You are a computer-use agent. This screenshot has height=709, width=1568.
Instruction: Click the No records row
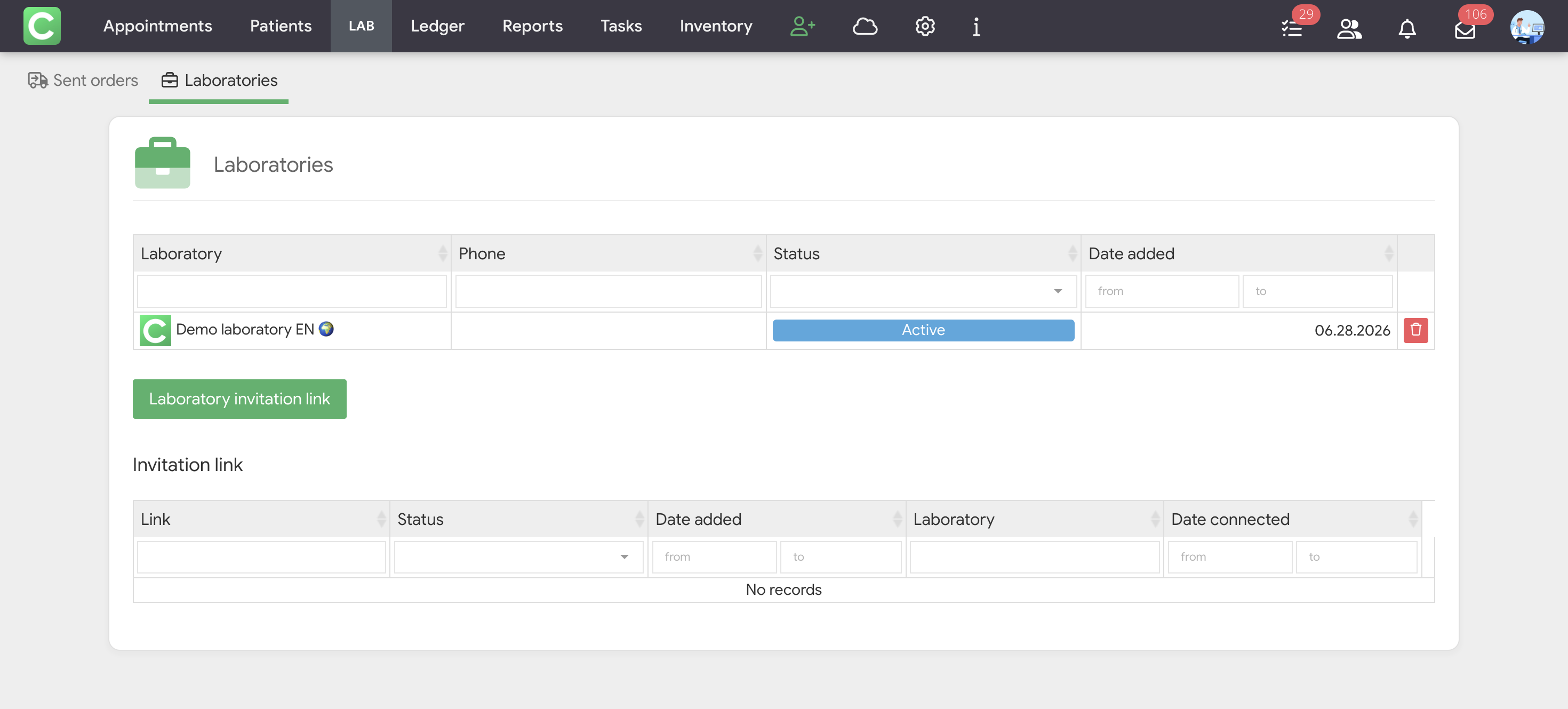tap(783, 589)
